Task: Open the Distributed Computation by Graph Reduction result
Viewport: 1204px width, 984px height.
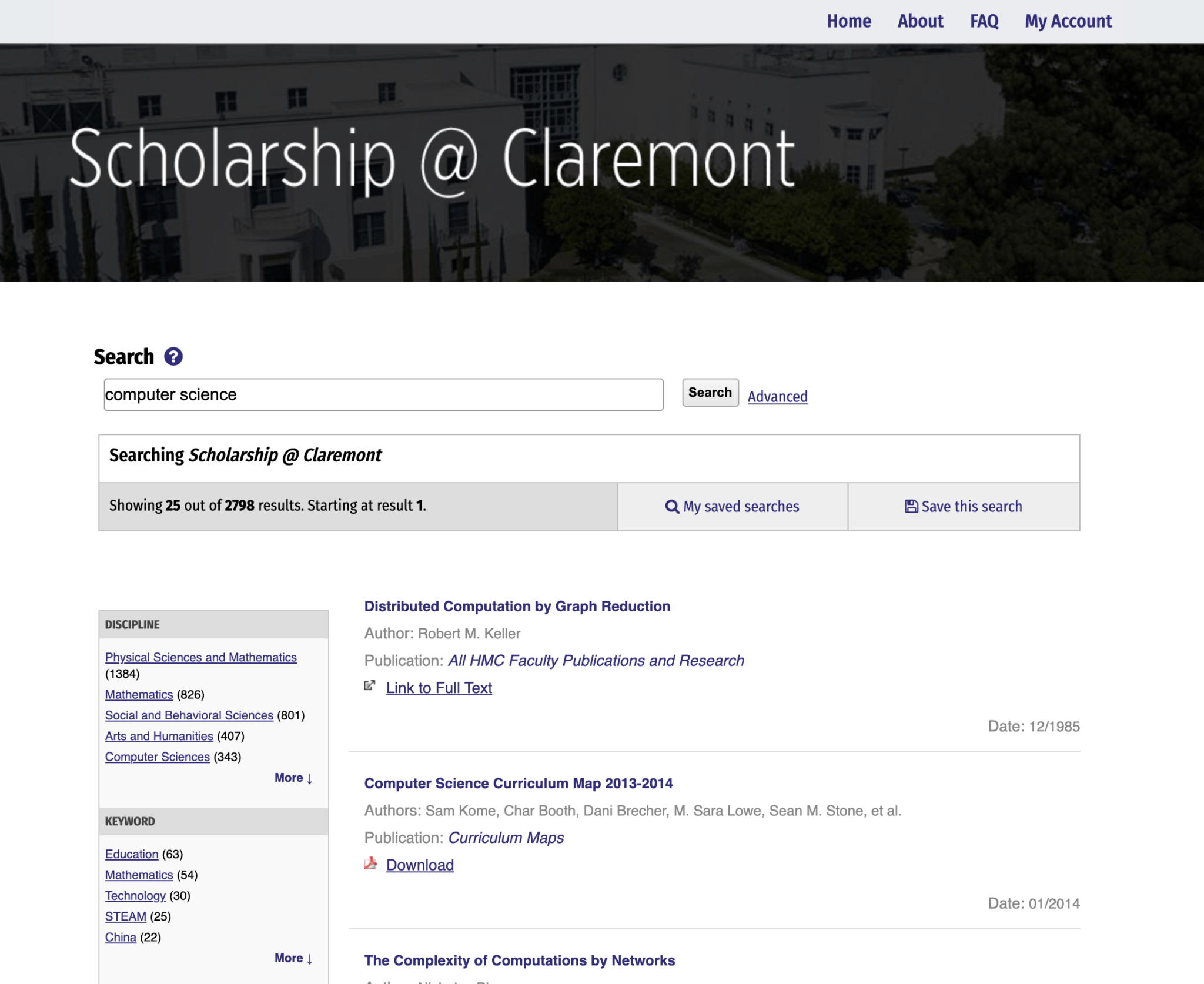Action: [x=516, y=606]
